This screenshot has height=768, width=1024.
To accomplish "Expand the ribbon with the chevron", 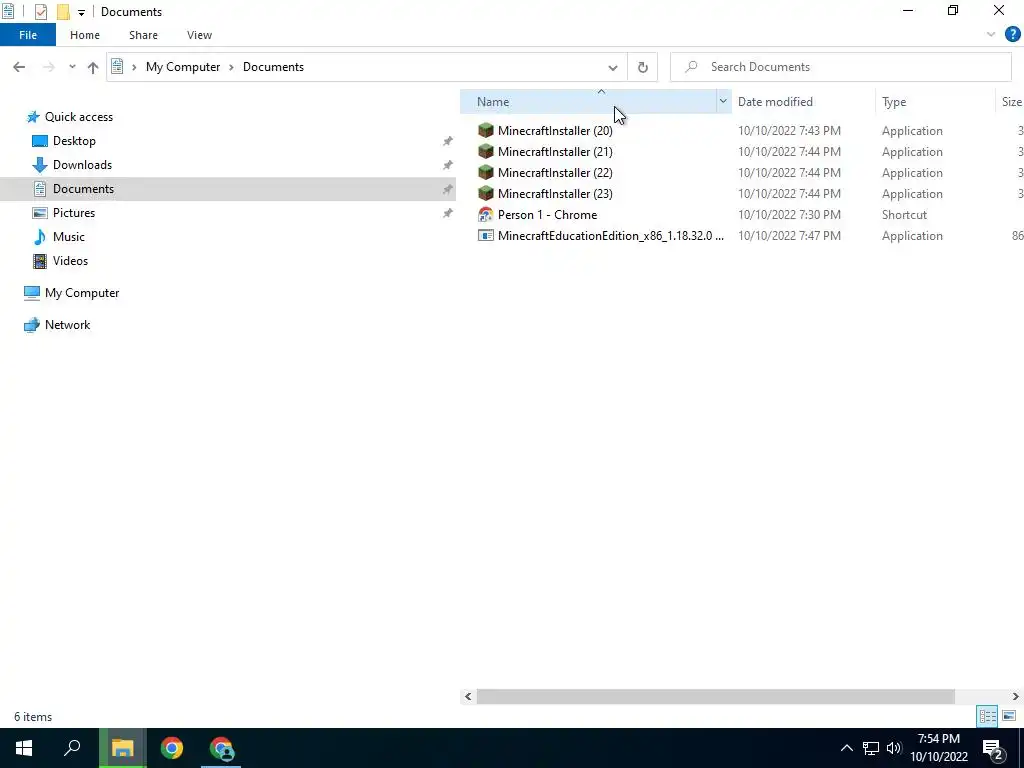I will pyautogui.click(x=991, y=35).
